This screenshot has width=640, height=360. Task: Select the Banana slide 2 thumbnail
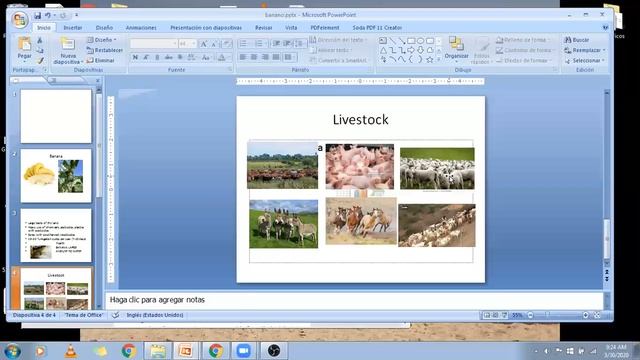click(x=56, y=176)
